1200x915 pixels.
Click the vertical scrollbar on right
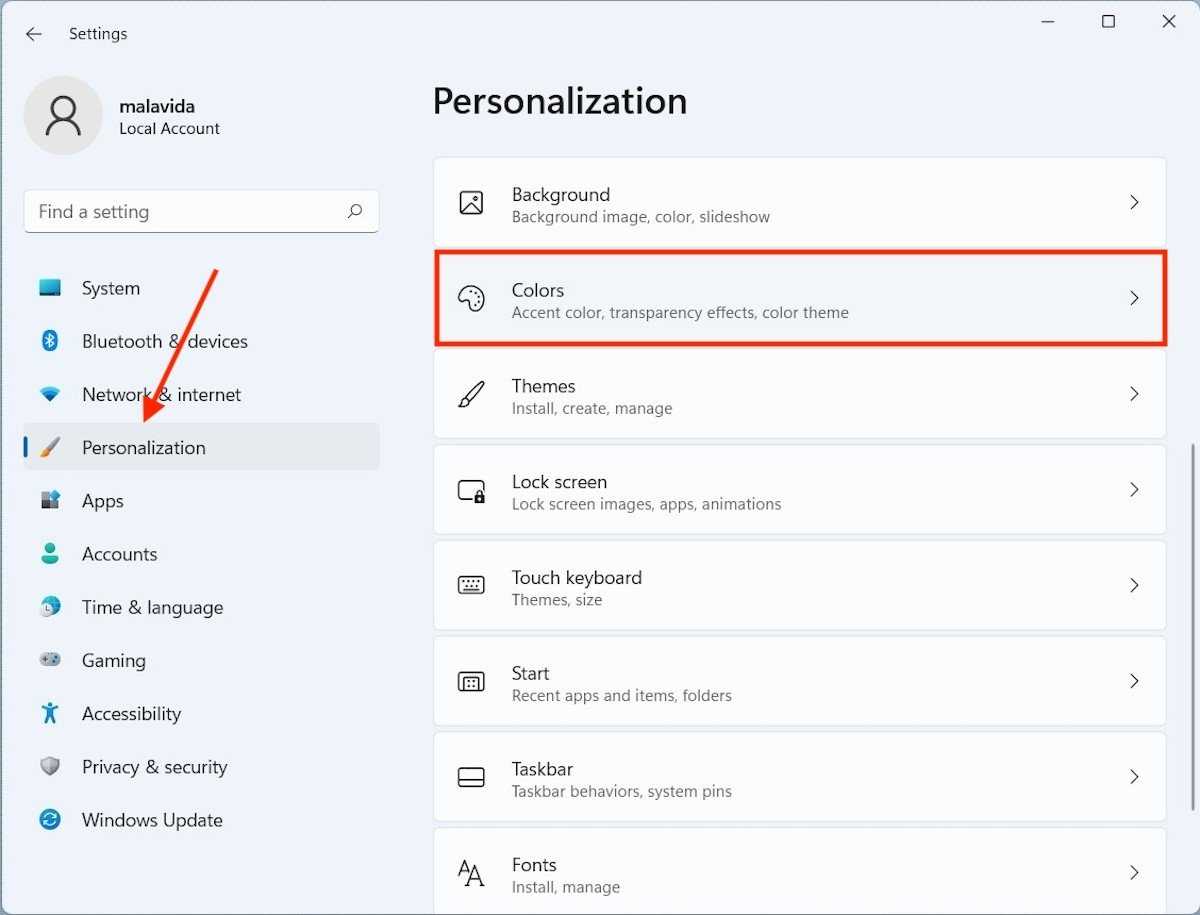(x=1194, y=628)
